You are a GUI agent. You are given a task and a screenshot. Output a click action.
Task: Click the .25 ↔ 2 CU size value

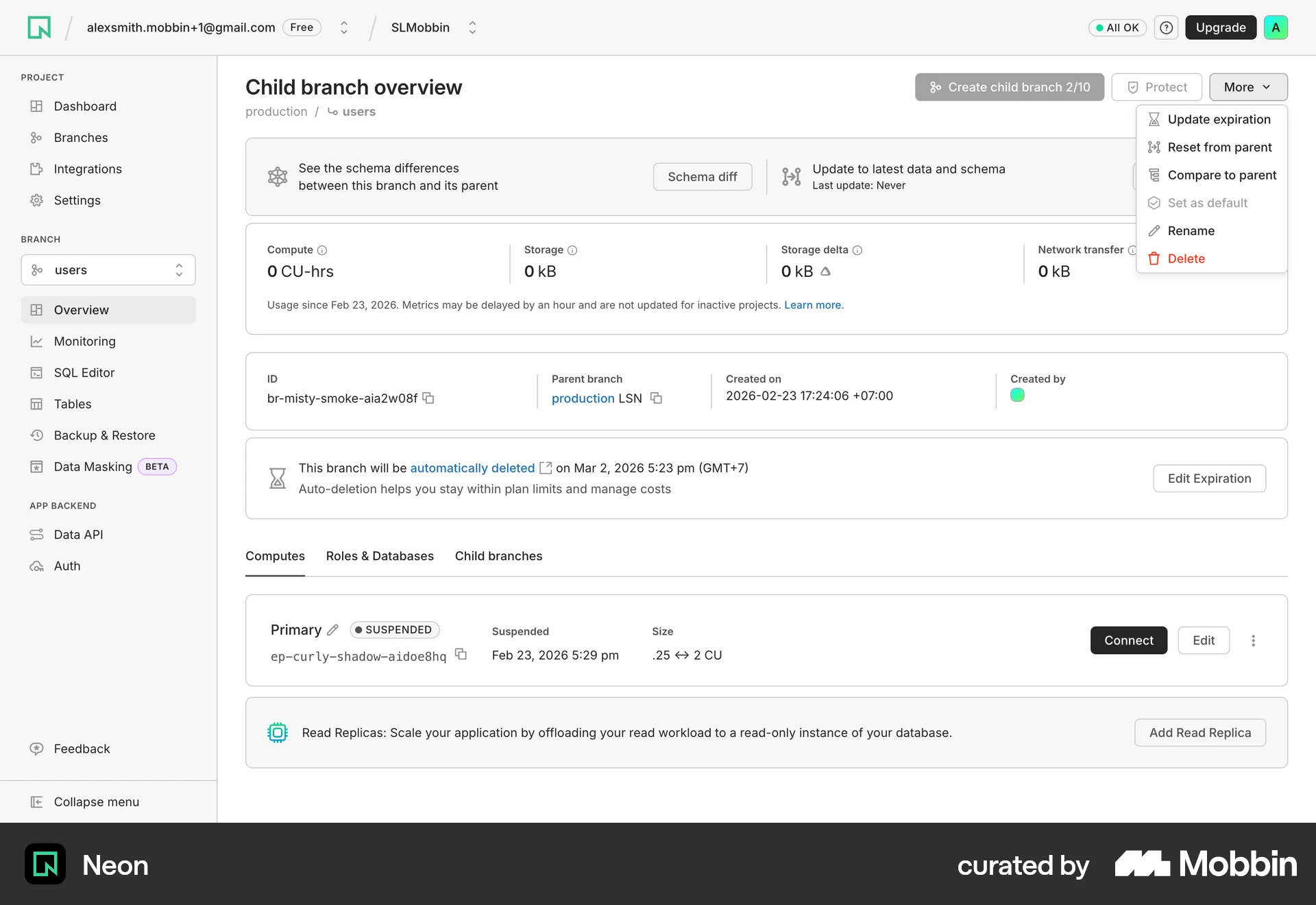pos(687,655)
